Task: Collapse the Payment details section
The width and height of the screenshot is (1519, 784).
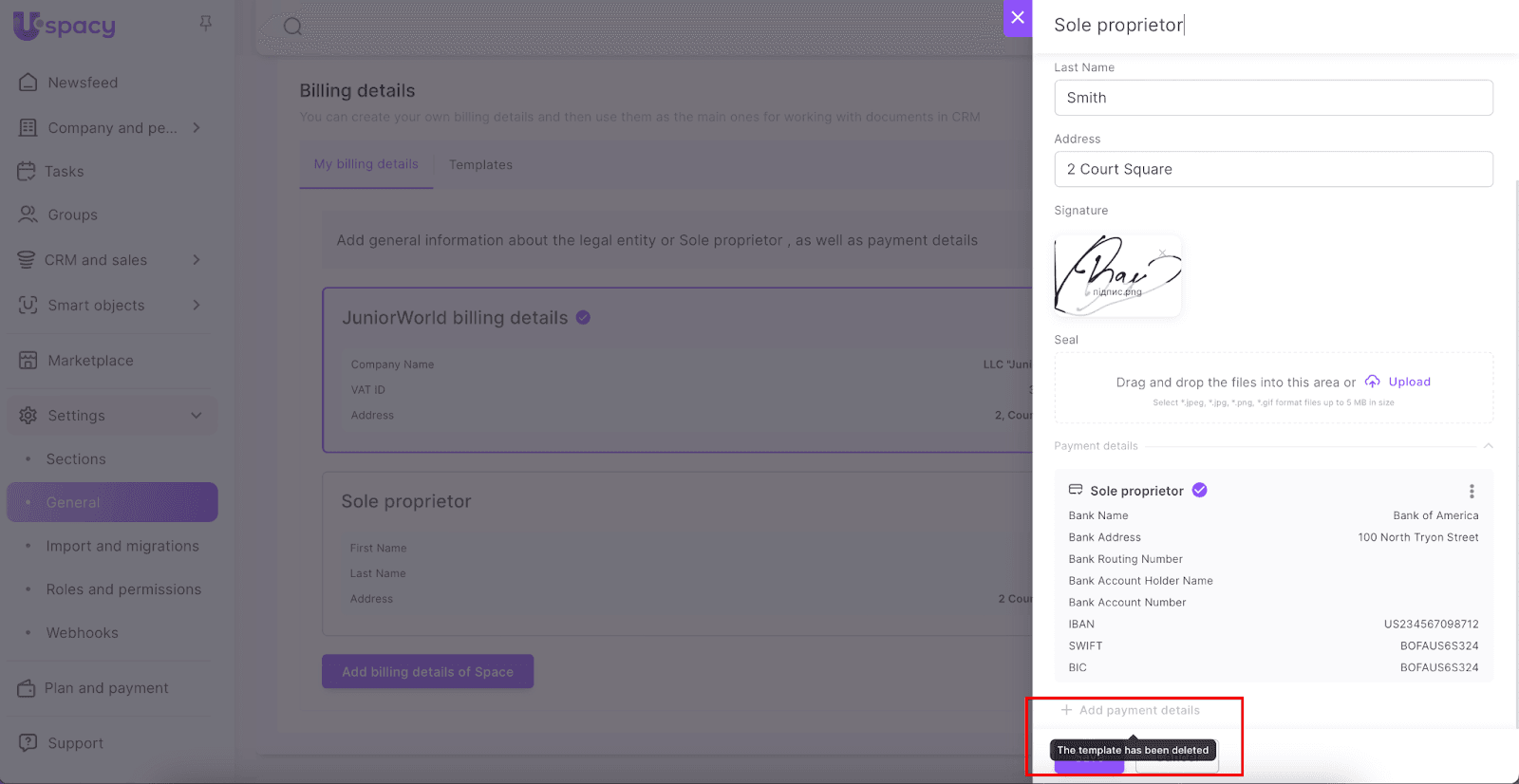Action: pyautogui.click(x=1488, y=446)
